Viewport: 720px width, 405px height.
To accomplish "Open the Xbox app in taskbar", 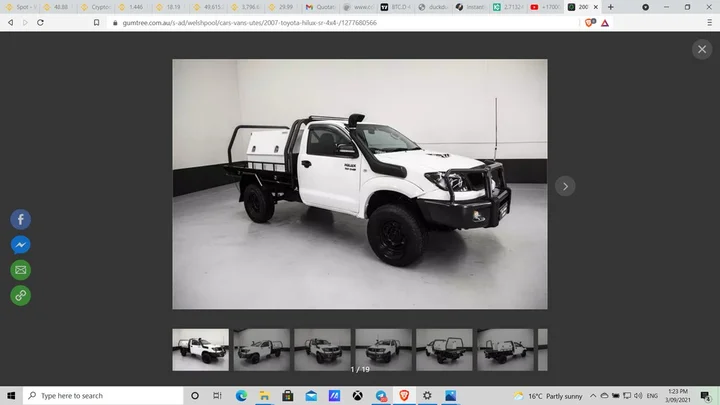I will click(x=357, y=396).
